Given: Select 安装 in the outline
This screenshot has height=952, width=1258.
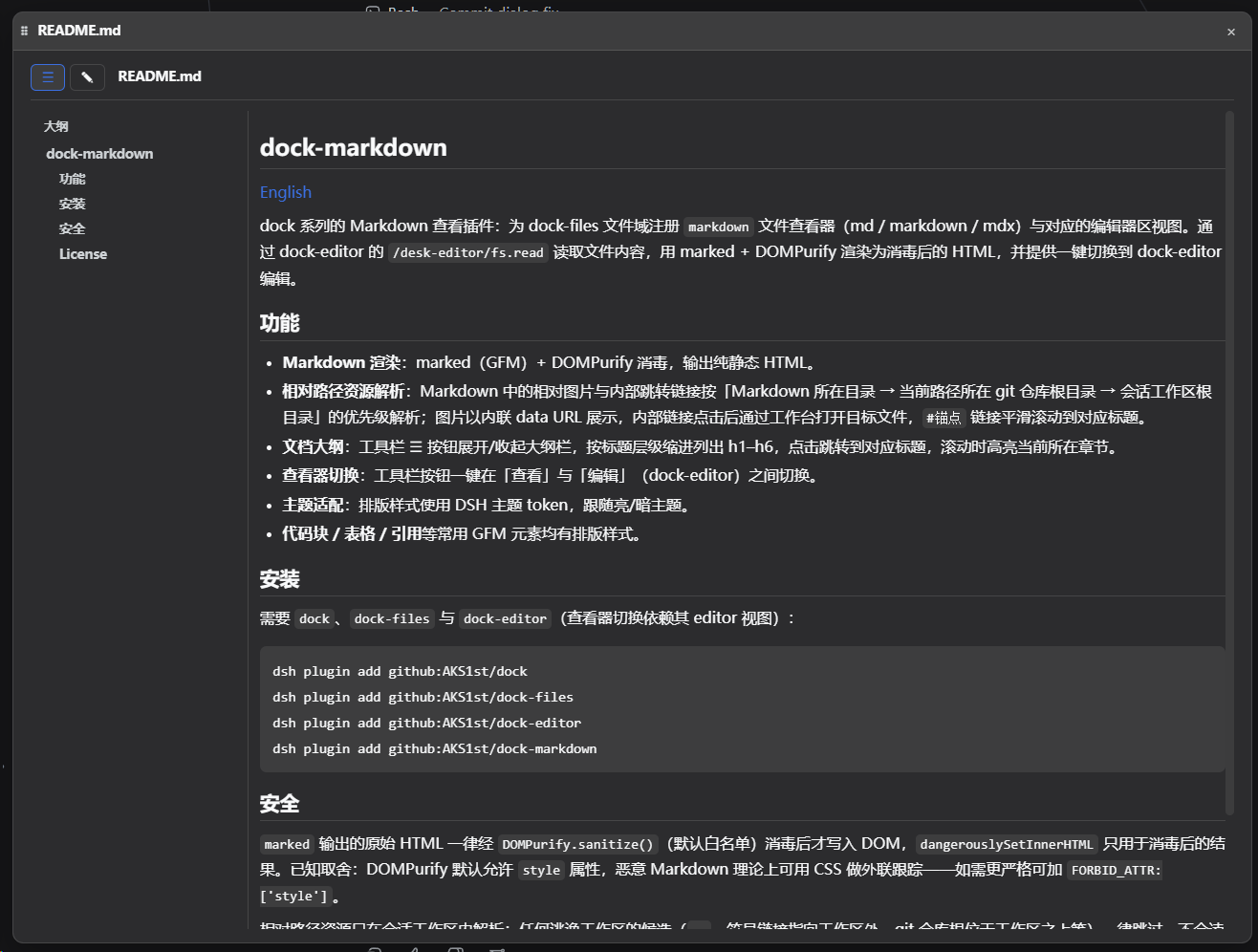Looking at the screenshot, I should (x=73, y=204).
